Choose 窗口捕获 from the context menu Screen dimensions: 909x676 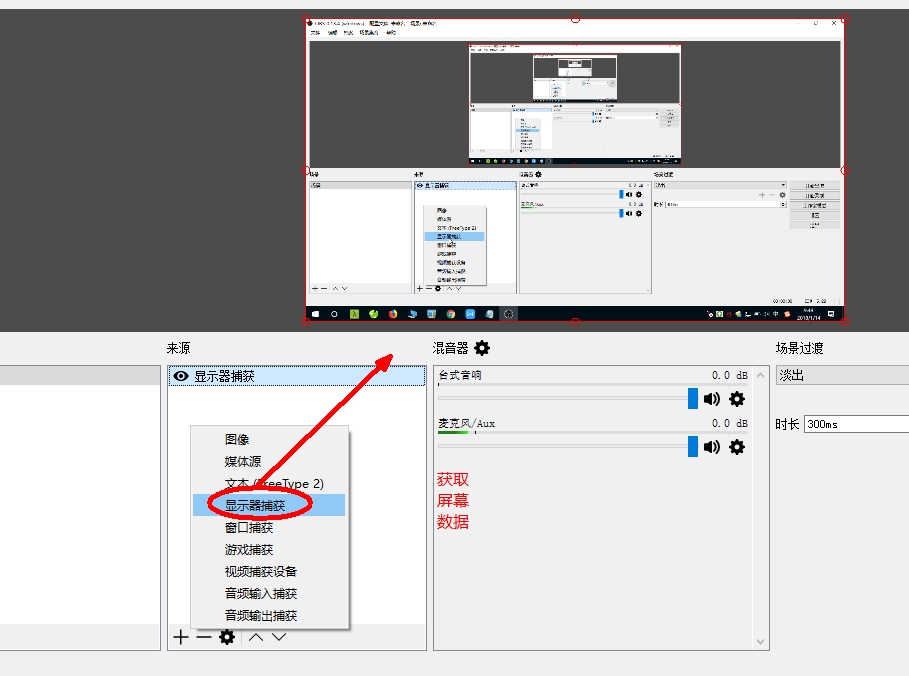248,527
